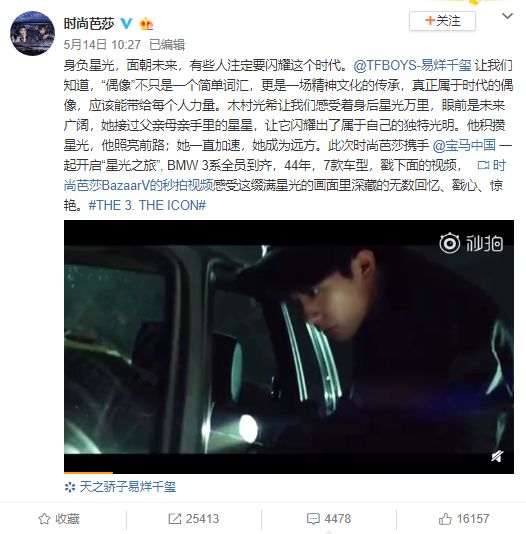Viewport: 526px width, 534px height.
Task: Open the #THE 3. THE ICON# hashtag
Action: tap(147, 205)
